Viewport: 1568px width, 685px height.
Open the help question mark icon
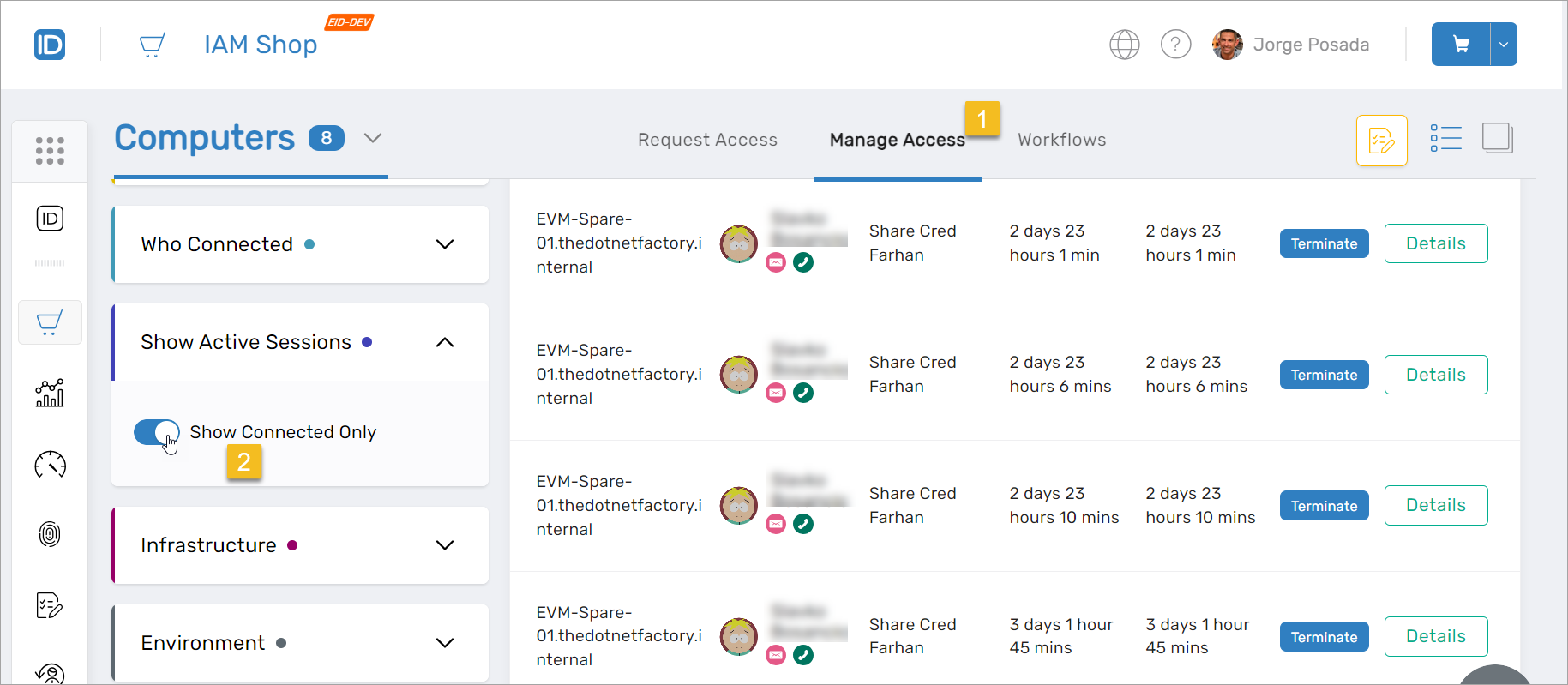click(x=1175, y=45)
